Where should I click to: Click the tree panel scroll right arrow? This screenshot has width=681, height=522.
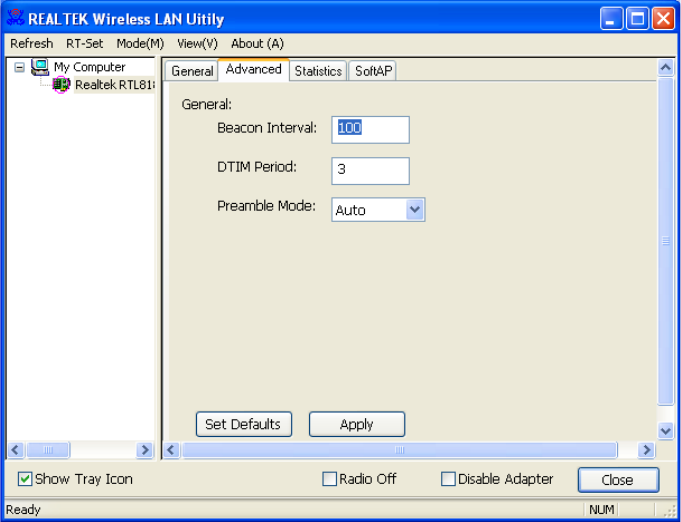pos(145,450)
